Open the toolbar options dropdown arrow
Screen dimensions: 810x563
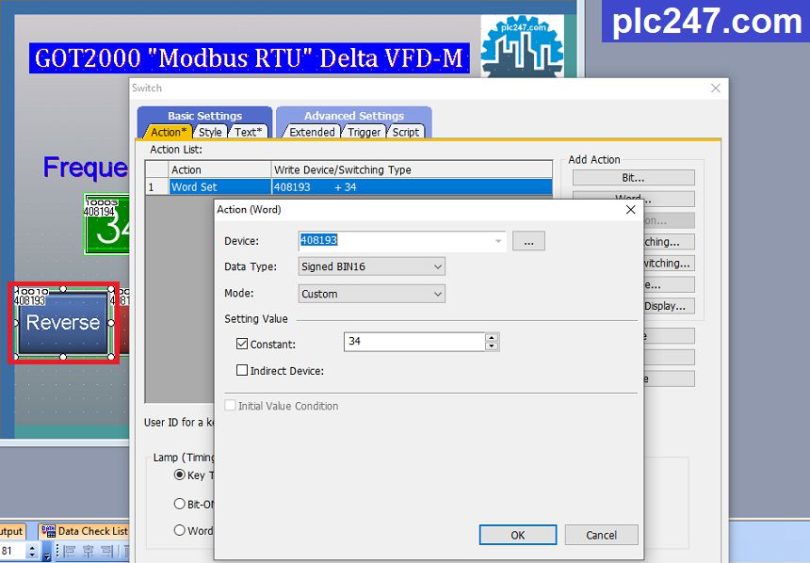[46, 553]
